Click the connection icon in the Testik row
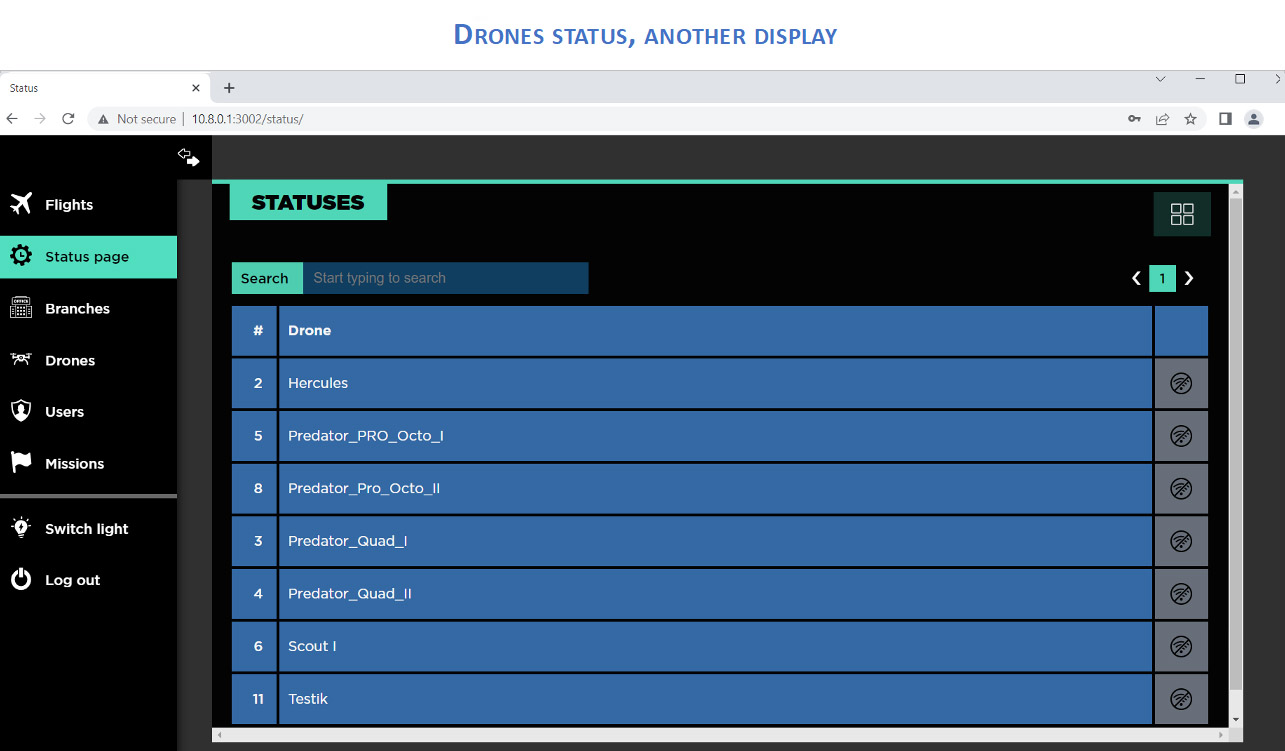 point(1181,699)
